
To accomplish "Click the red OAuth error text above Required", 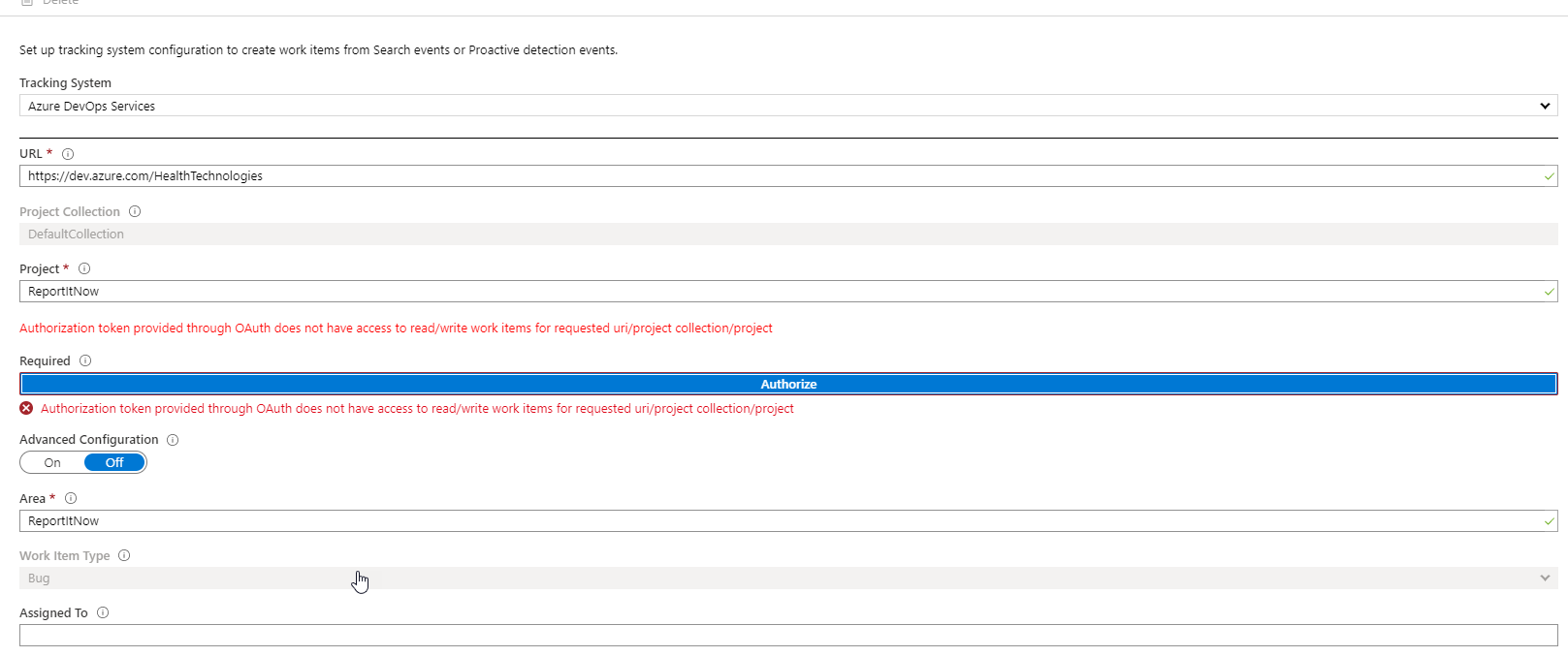I will 396,328.
